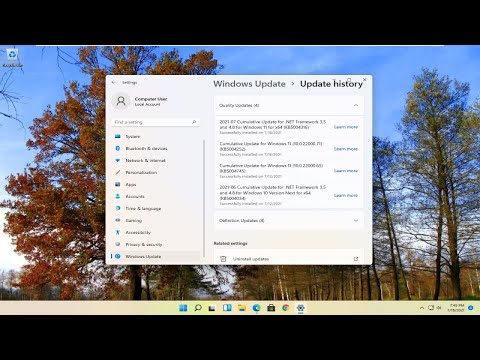
Task: Learn more about KB5004745 cumulative update
Action: pos(346,171)
